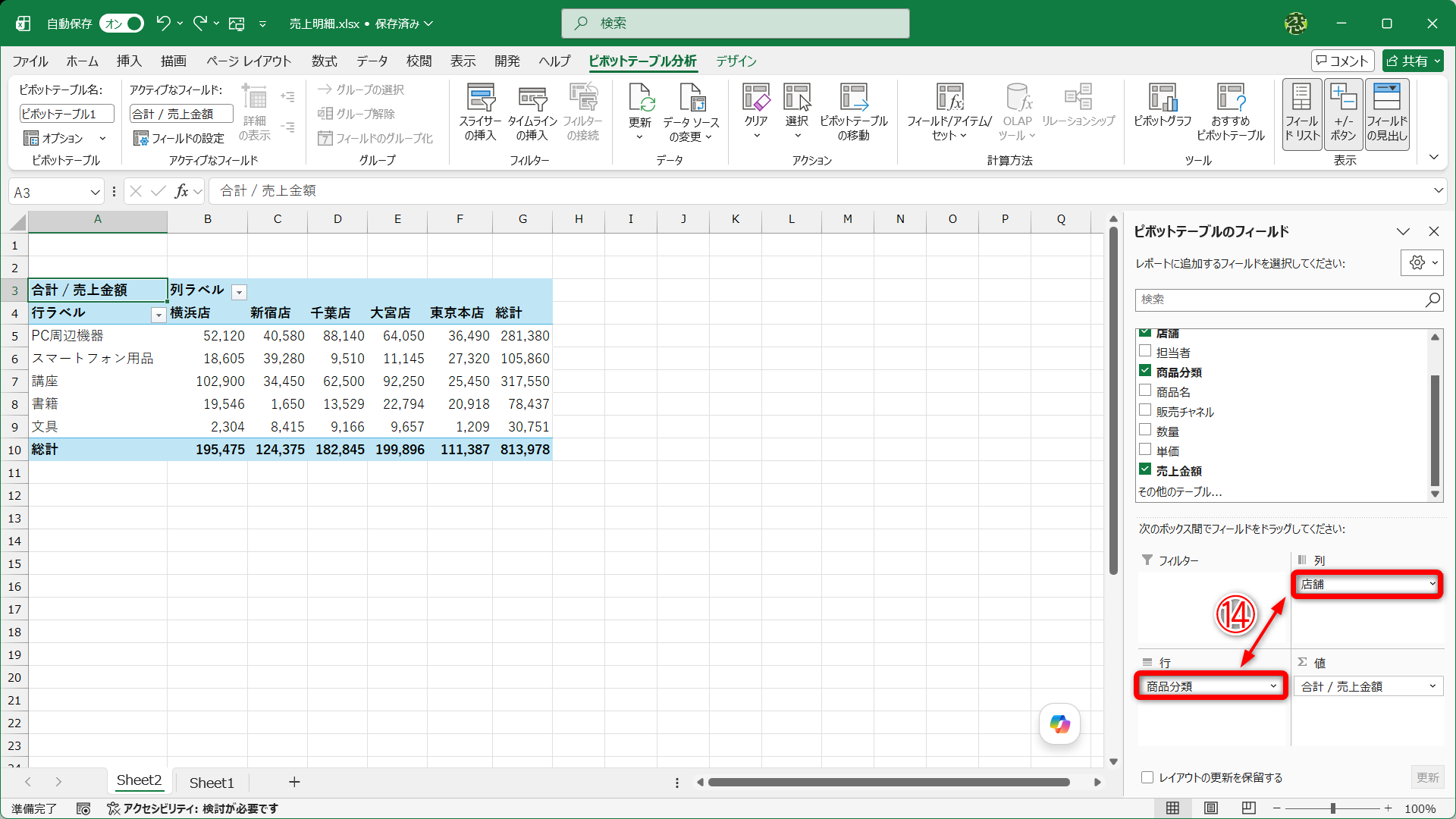Open the オプション dropdown arrow
This screenshot has height=819, width=1456.
tap(102, 138)
